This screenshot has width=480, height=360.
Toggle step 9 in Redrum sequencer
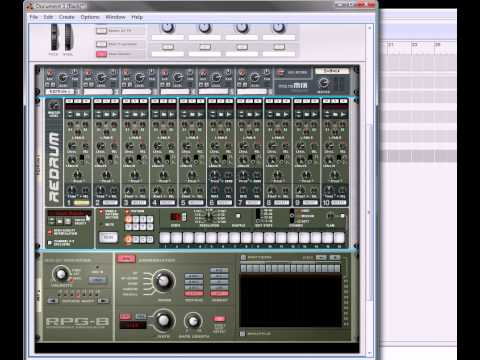click(258, 237)
